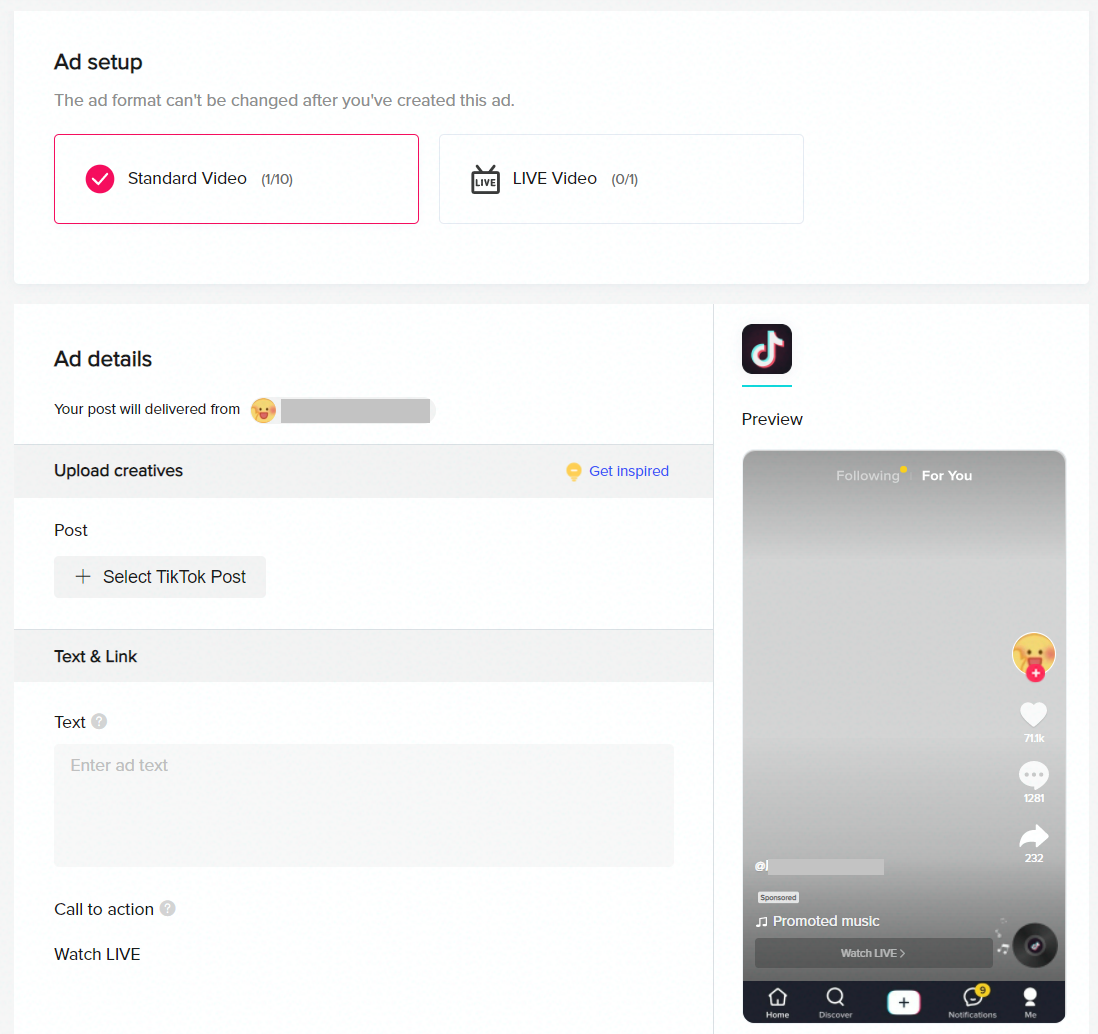Click the Watch LIVE button in preview
Viewport: 1098px width, 1034px height.
(x=873, y=953)
